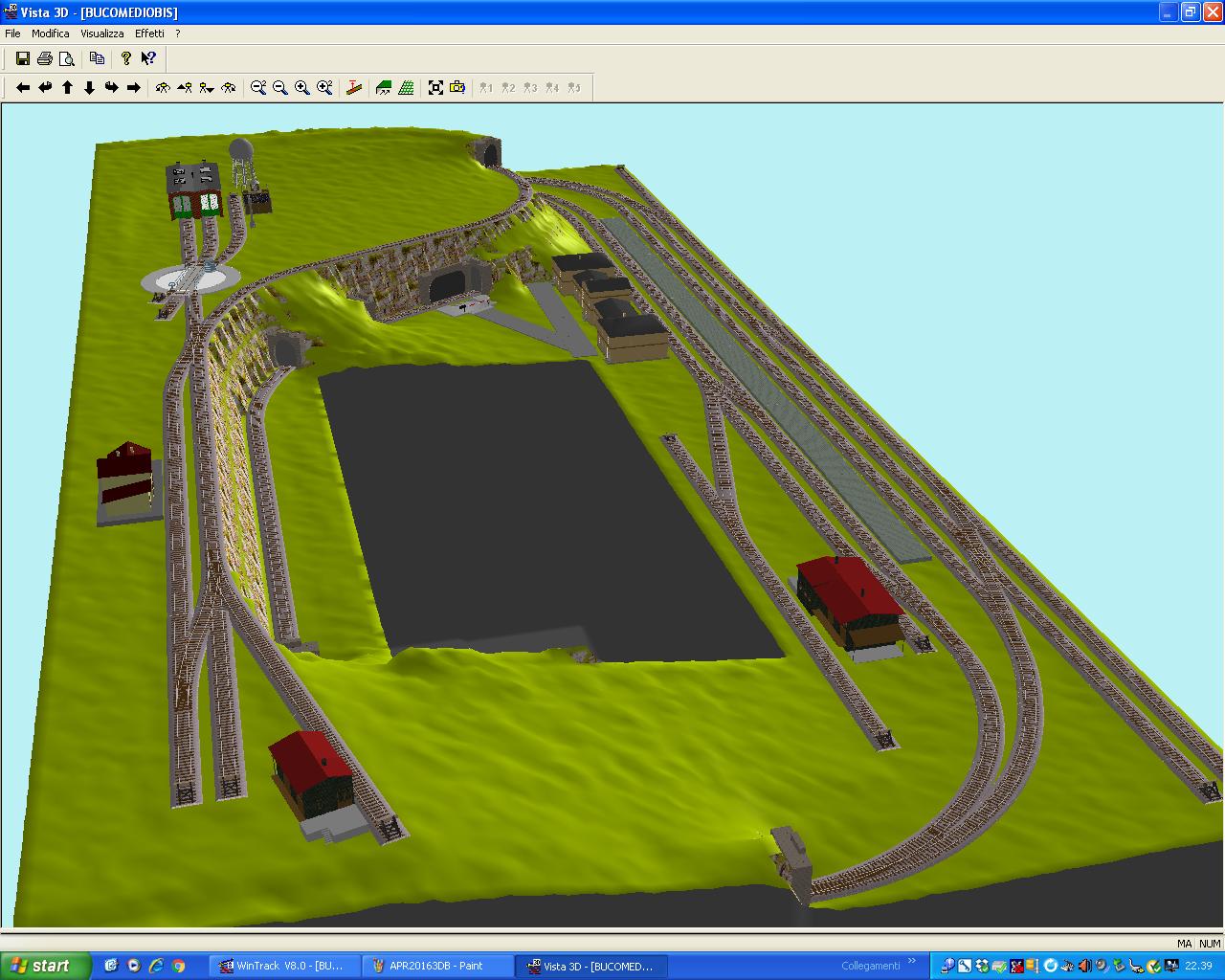The image size is (1225, 980).
Task: Click the viewpoint raise figure icon
Action: tap(185, 87)
